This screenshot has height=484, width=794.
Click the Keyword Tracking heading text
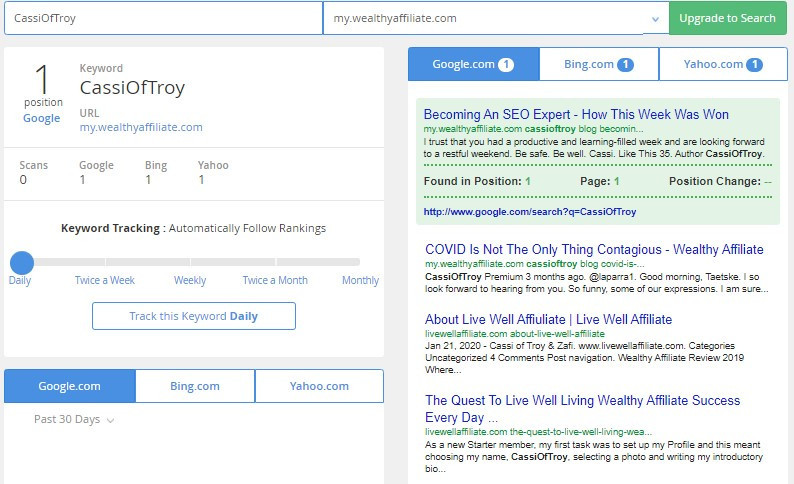pyautogui.click(x=193, y=228)
